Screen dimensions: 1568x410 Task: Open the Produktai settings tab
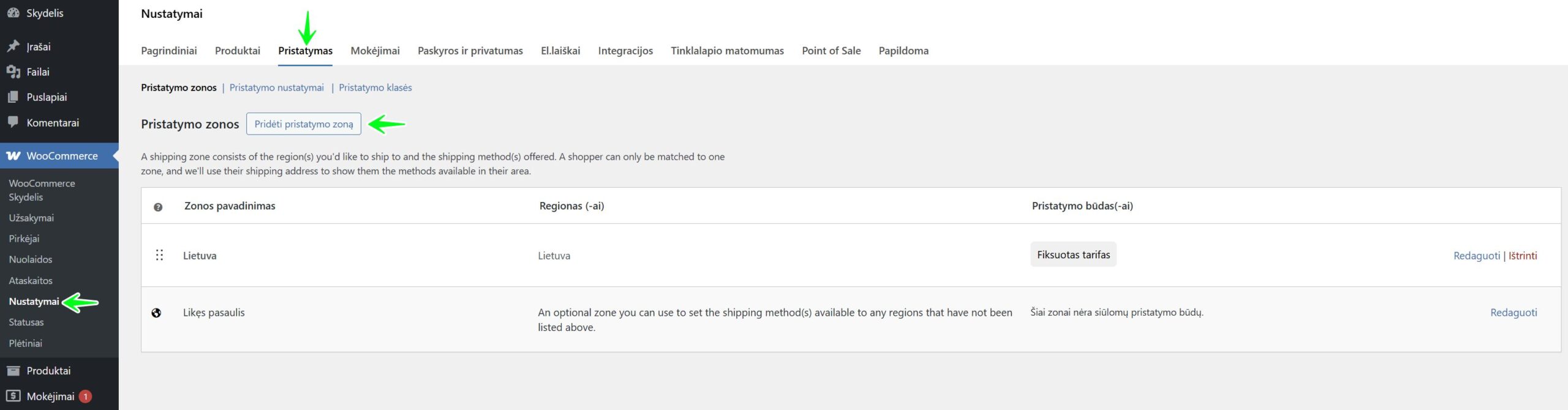237,51
